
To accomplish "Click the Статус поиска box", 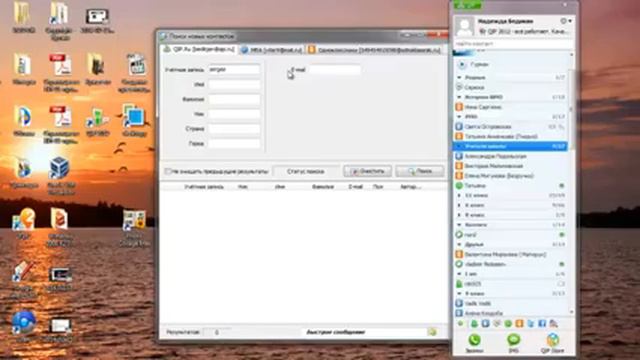I will (306, 171).
